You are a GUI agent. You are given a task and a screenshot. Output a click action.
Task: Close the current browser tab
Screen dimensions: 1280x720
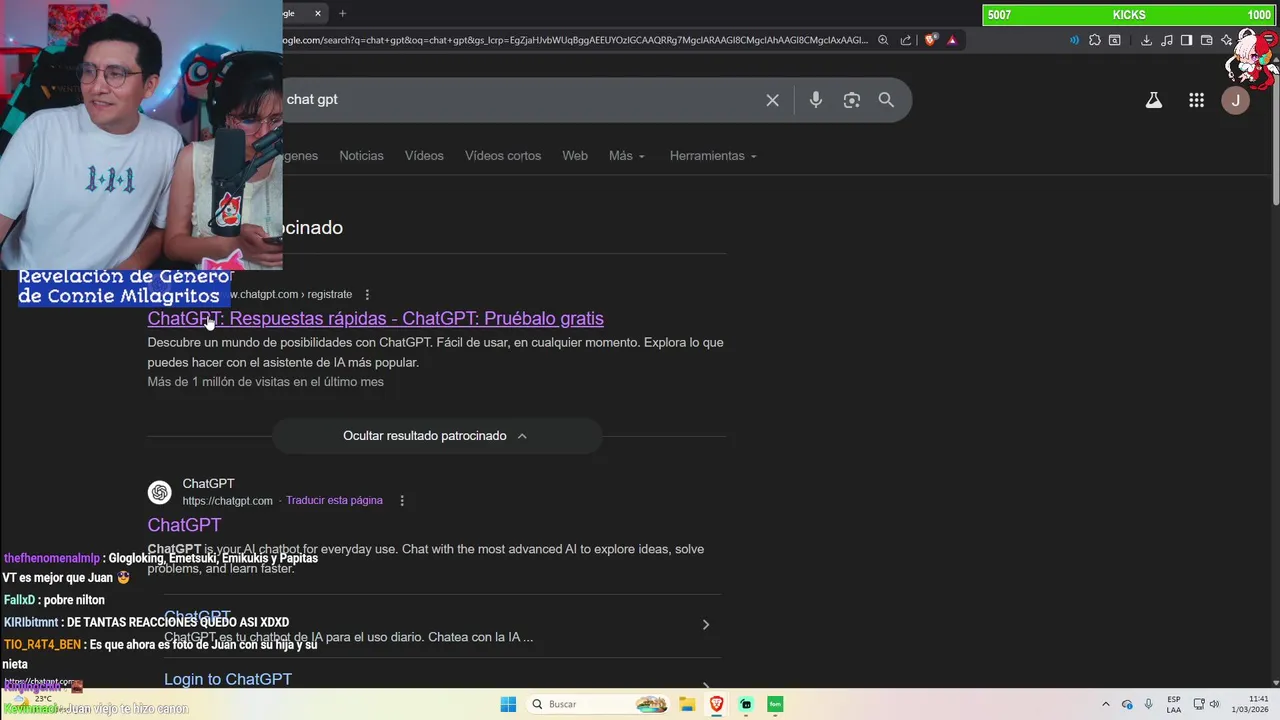tap(318, 13)
